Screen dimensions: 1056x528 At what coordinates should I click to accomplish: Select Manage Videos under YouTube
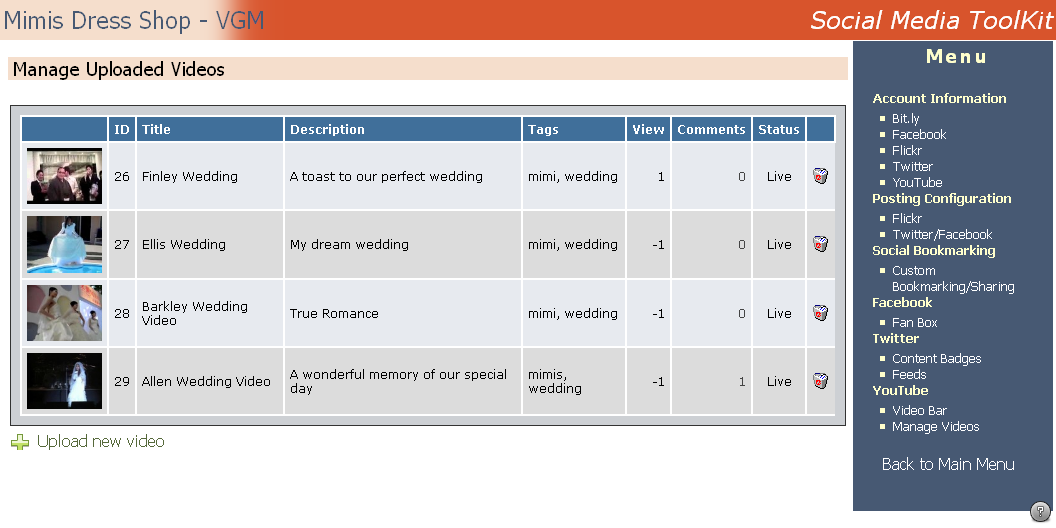tap(935, 427)
